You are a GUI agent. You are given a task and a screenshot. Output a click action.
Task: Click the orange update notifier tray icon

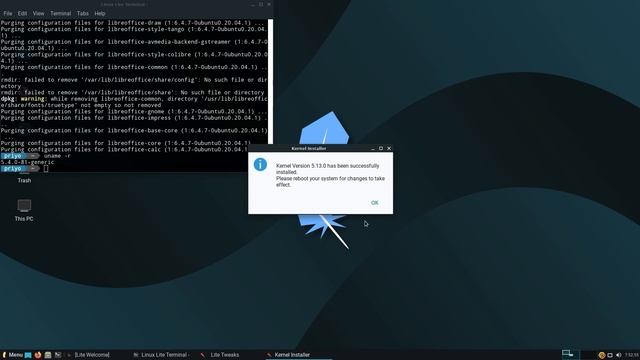[x=602, y=355]
